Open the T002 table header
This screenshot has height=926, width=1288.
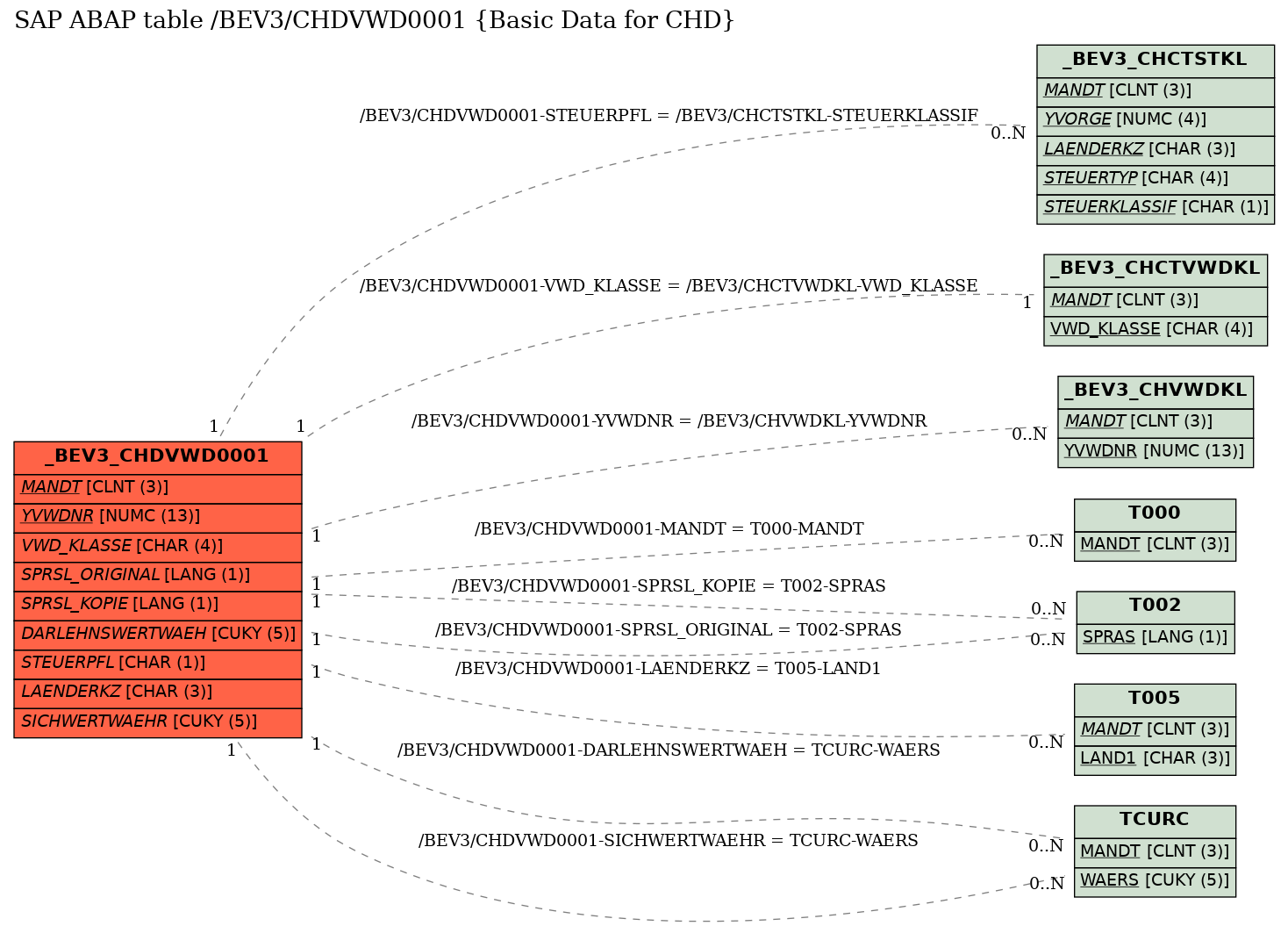click(x=1155, y=607)
